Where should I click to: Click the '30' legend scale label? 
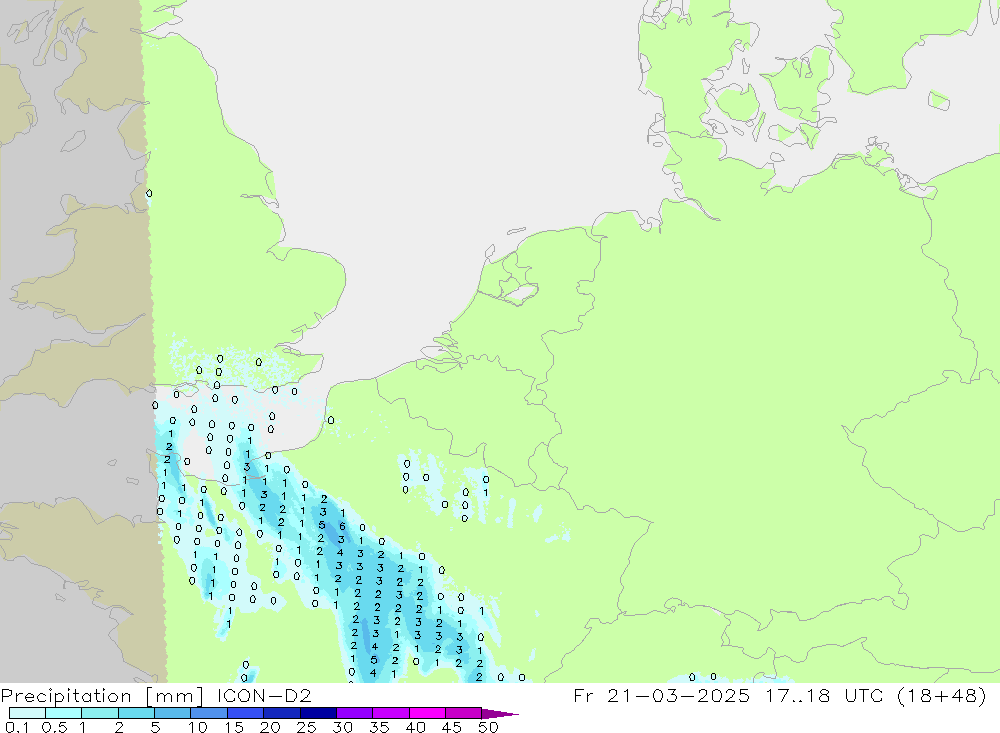[x=342, y=727]
